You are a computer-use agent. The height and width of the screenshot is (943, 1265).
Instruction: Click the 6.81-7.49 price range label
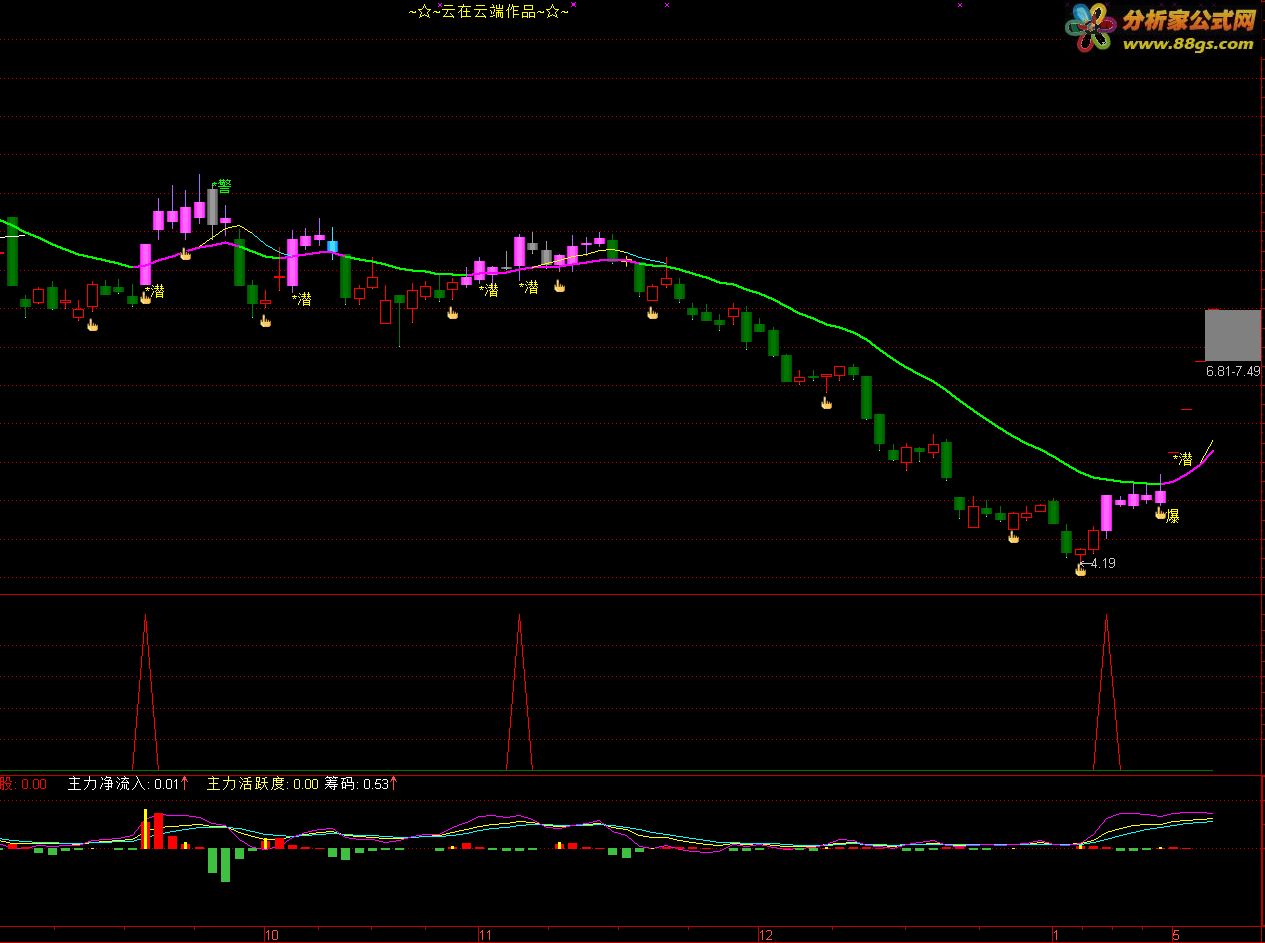(1233, 370)
